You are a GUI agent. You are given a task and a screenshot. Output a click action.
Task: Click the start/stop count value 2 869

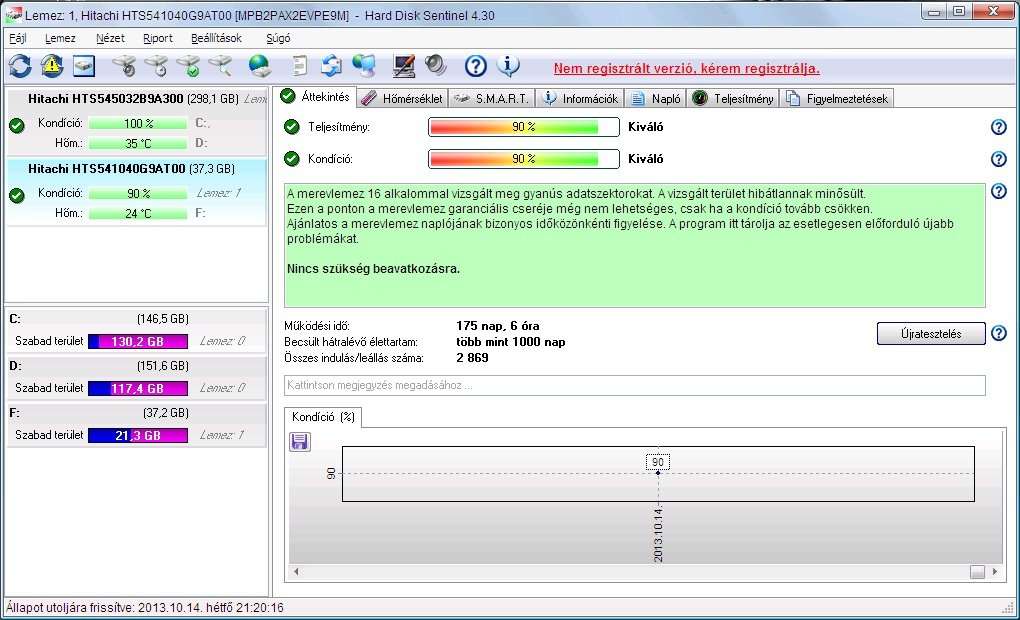[x=472, y=358]
